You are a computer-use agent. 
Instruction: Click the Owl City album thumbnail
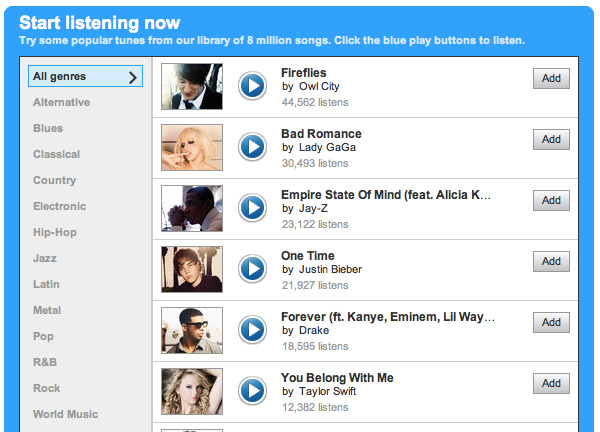191,87
